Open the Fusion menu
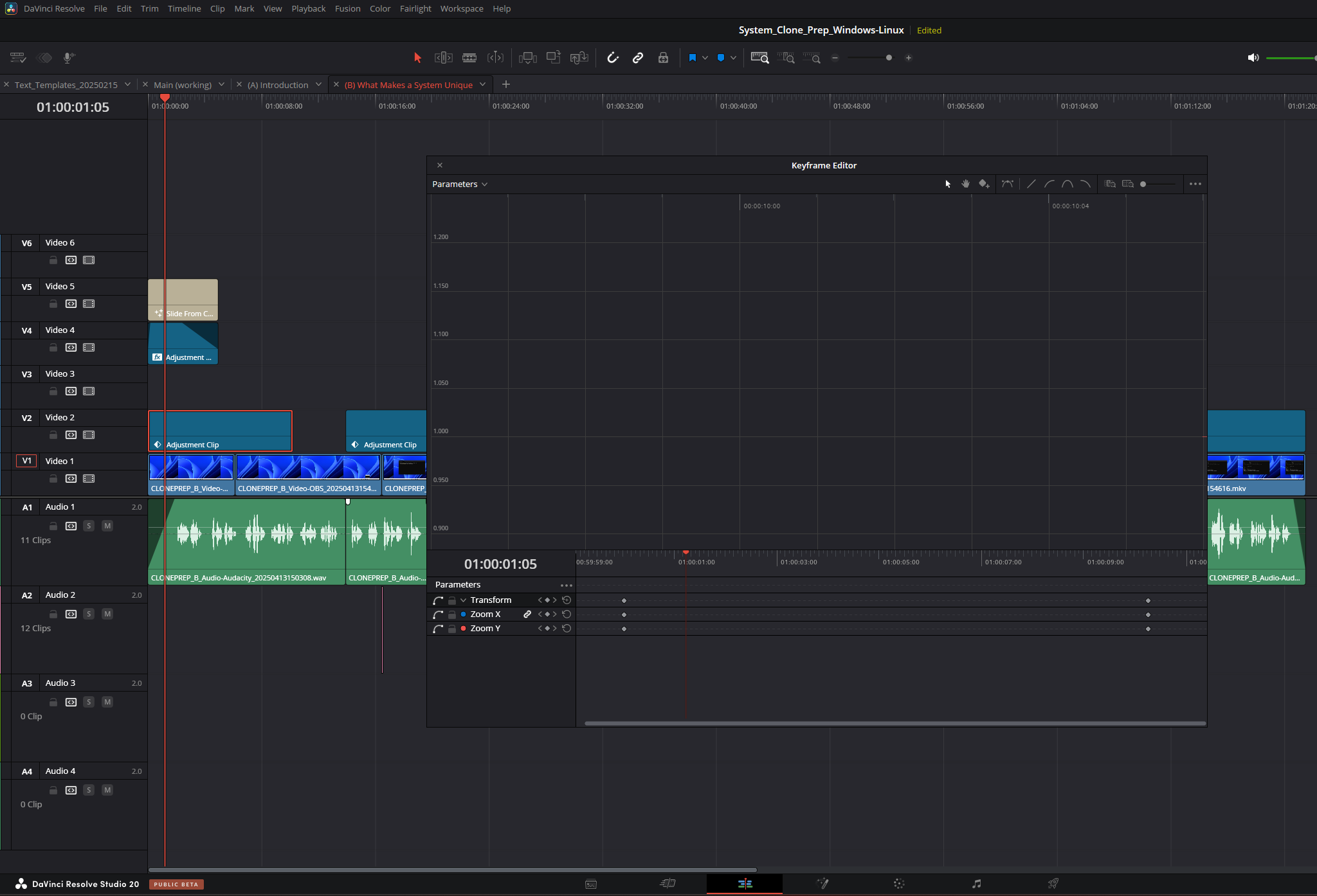The height and width of the screenshot is (896, 1317). [x=347, y=8]
